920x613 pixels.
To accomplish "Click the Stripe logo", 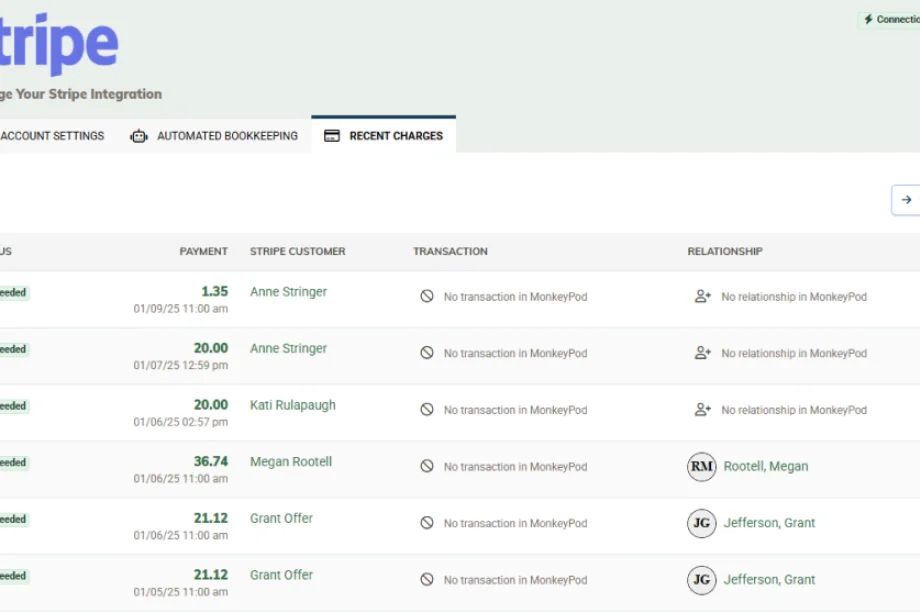I will (x=59, y=44).
